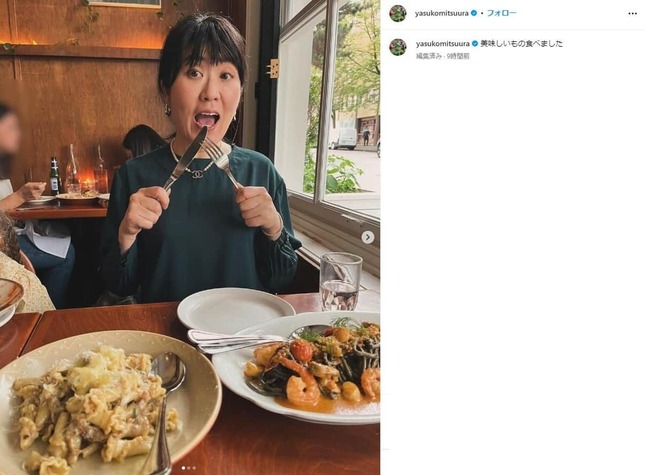Jump to the second carousel indicator dot
Screen dimensions: 645x475
(x=189, y=468)
